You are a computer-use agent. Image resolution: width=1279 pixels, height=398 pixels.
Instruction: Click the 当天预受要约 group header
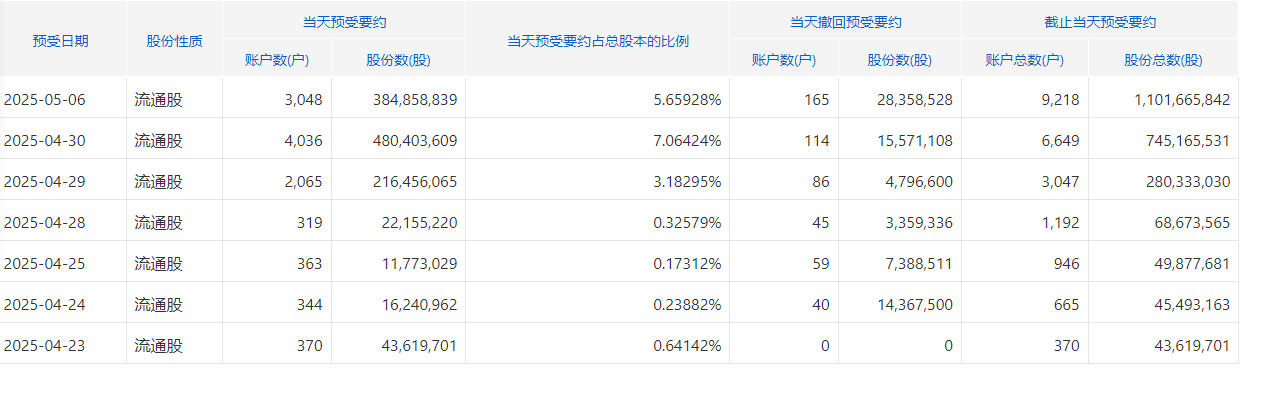344,22
